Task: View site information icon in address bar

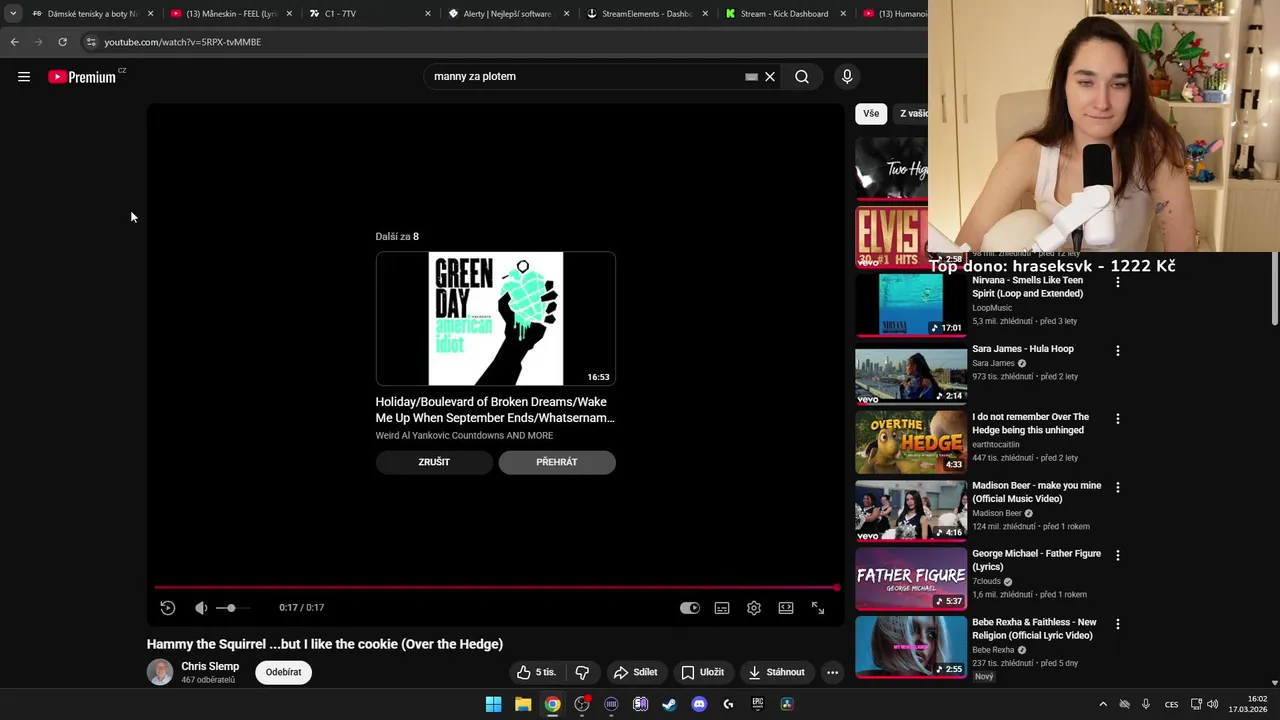Action: pyautogui.click(x=91, y=42)
